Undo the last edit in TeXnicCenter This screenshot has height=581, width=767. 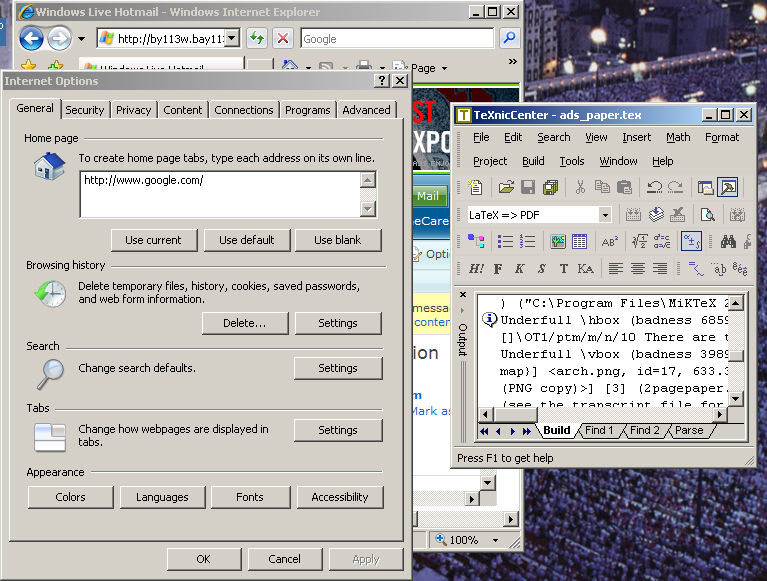click(654, 187)
